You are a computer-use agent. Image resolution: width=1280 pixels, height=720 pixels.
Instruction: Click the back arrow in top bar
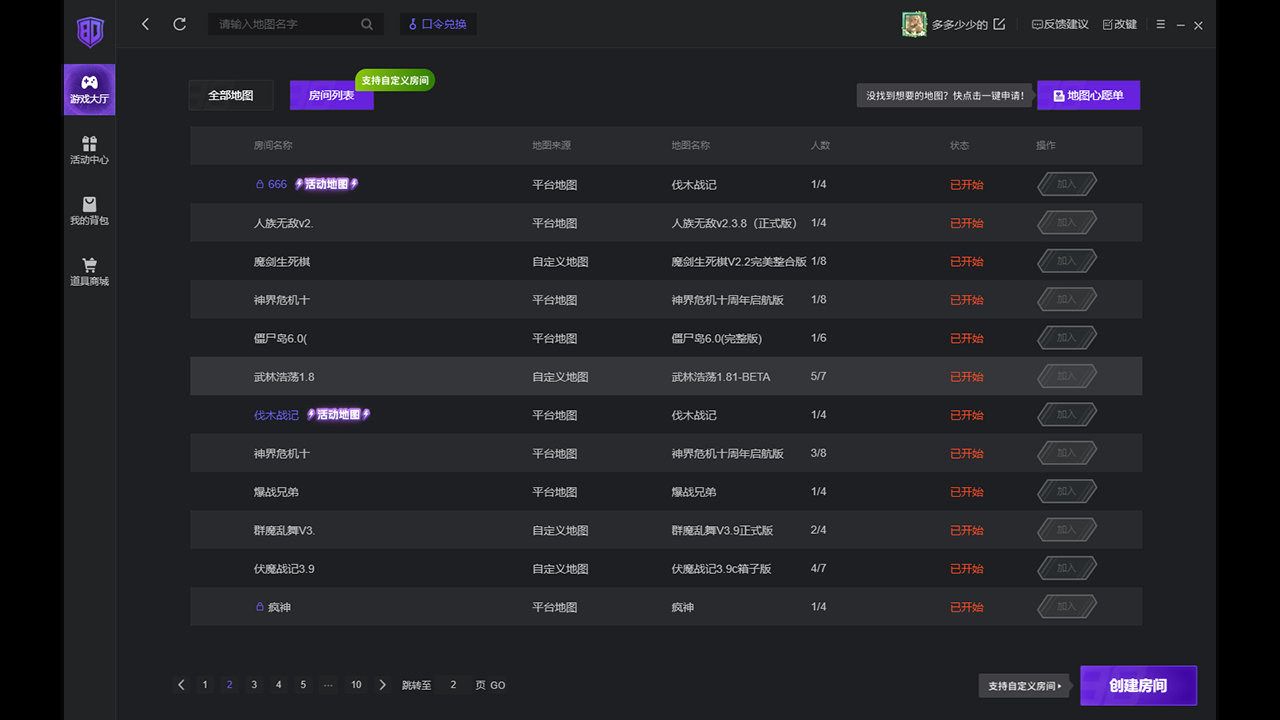pyautogui.click(x=145, y=24)
